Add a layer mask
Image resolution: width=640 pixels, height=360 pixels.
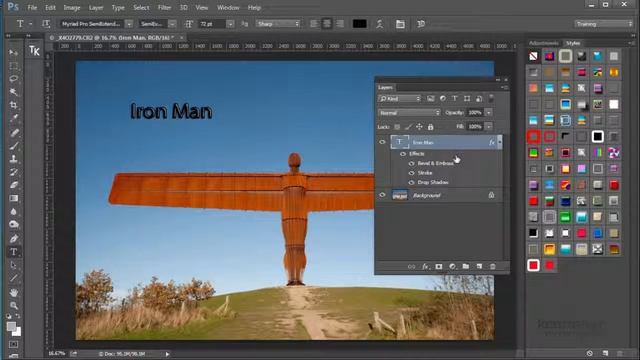[439, 267]
